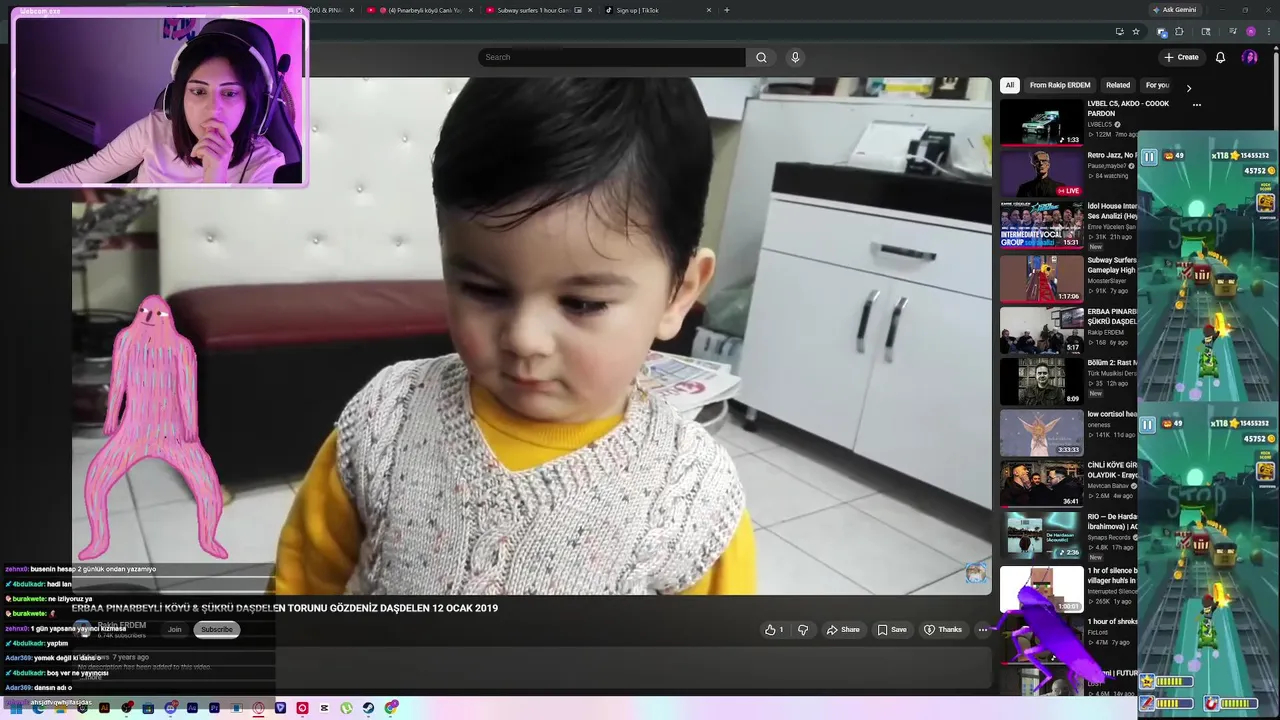Open Retro Jazz live stream thumbnail
Viewport: 1280px width, 720px height.
click(x=1042, y=174)
